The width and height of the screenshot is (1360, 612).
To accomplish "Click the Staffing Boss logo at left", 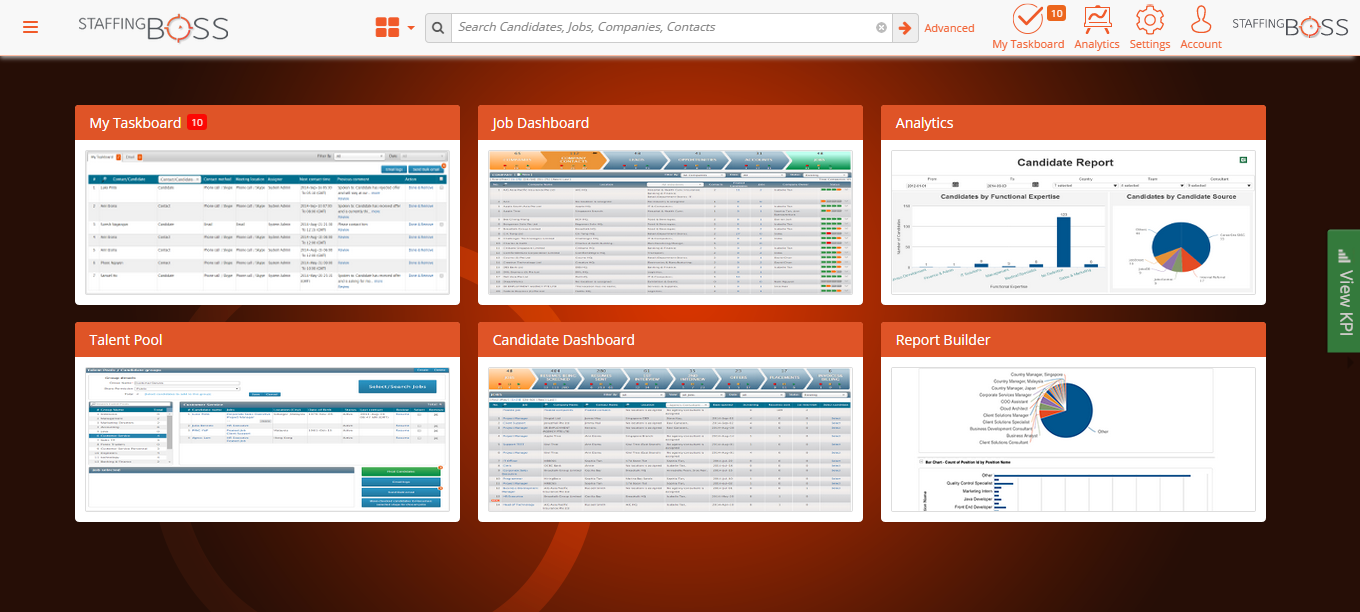I will 153,28.
